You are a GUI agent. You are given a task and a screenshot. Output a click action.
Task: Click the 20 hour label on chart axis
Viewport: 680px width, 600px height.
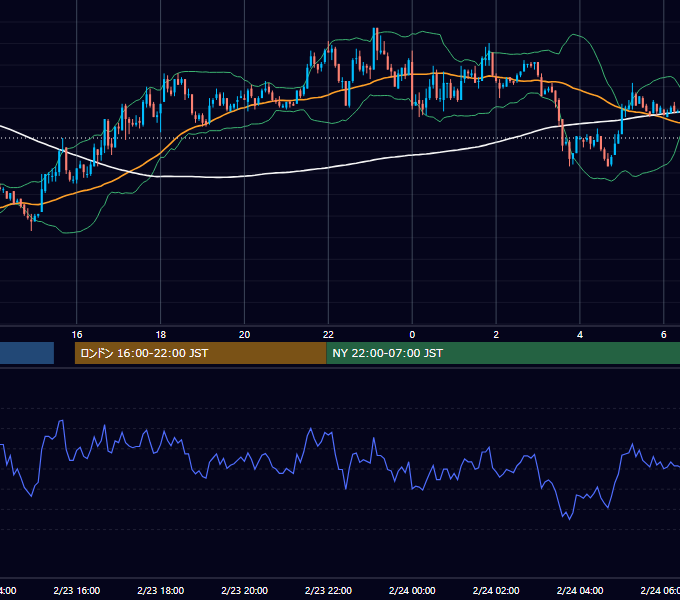[x=245, y=334]
